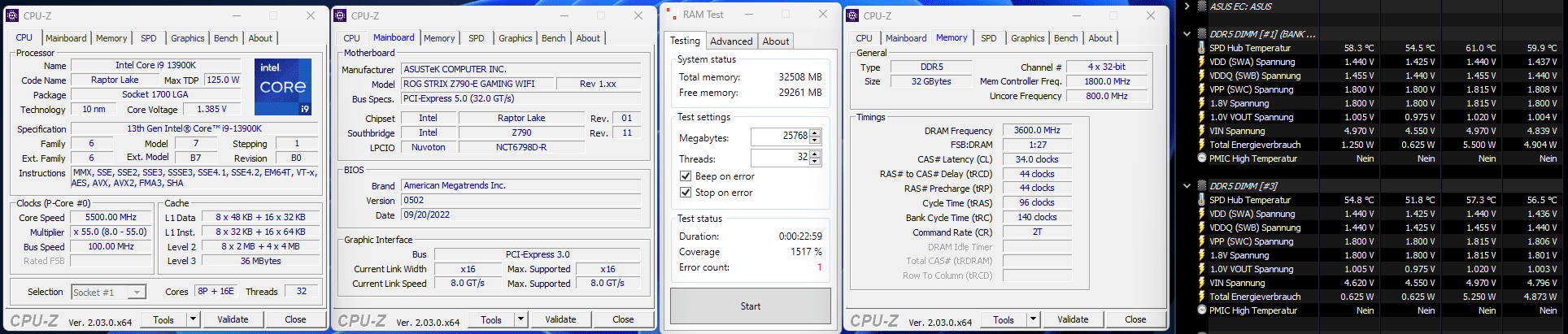1568x334 pixels.
Task: Click the Threads spinner arrows
Action: (x=815, y=158)
